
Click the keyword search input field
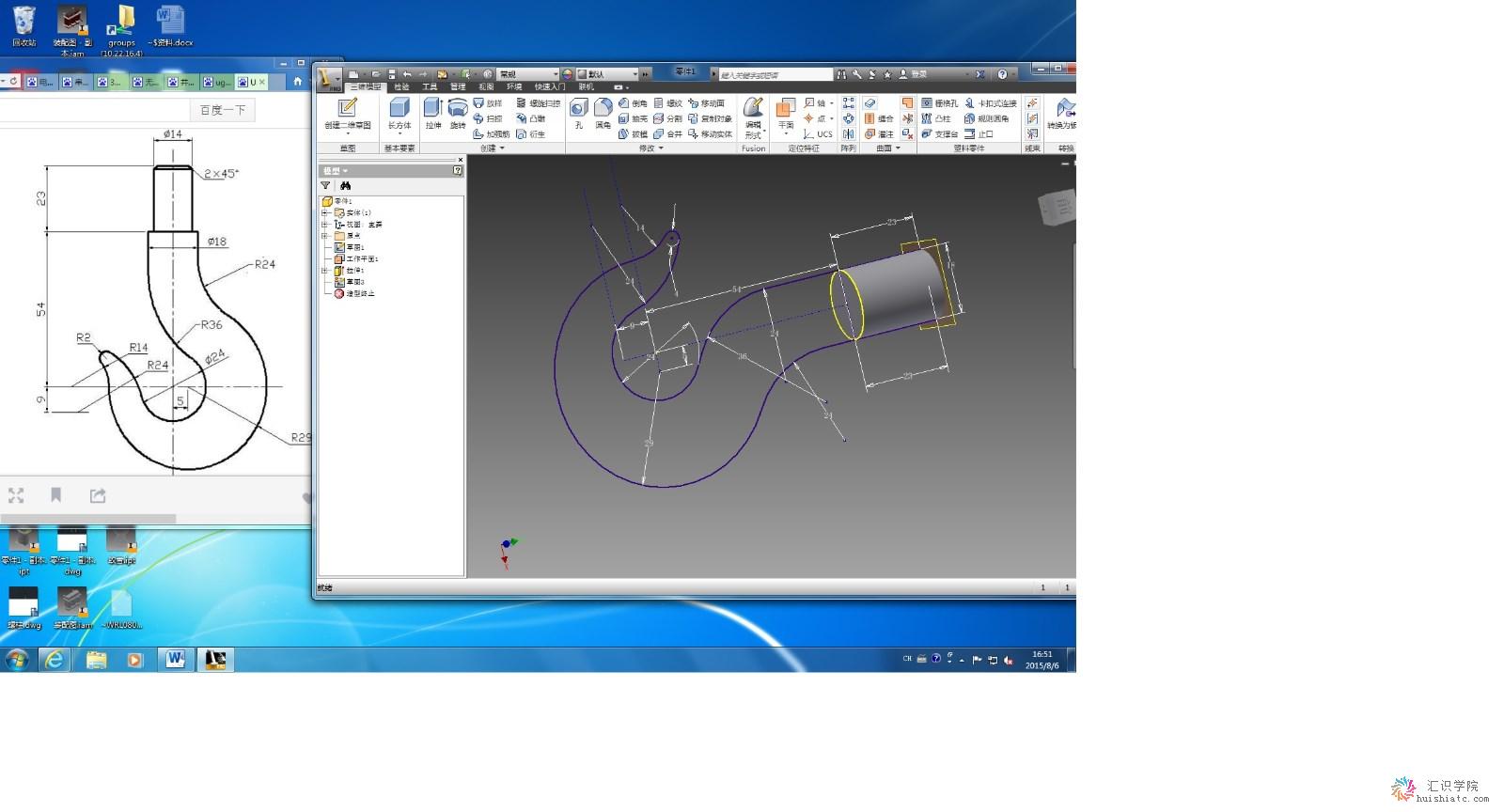tap(775, 74)
